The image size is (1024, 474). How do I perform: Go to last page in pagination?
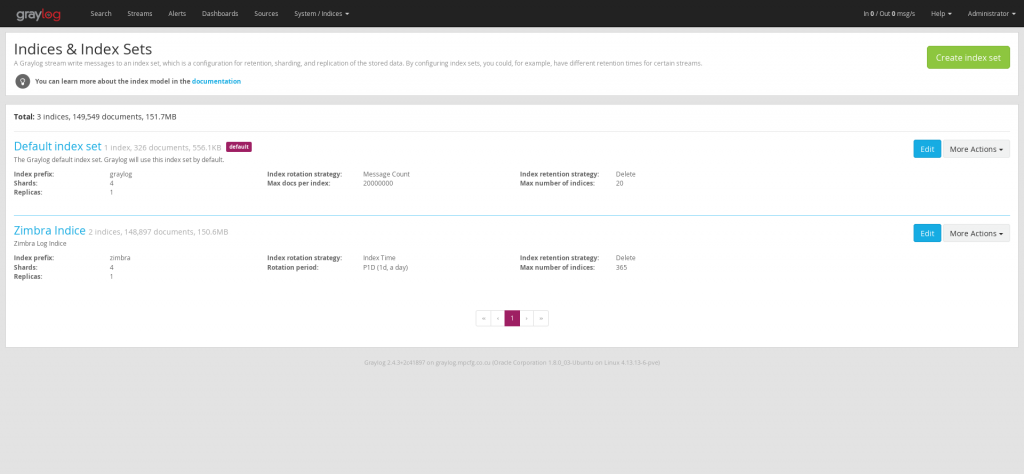[541, 318]
